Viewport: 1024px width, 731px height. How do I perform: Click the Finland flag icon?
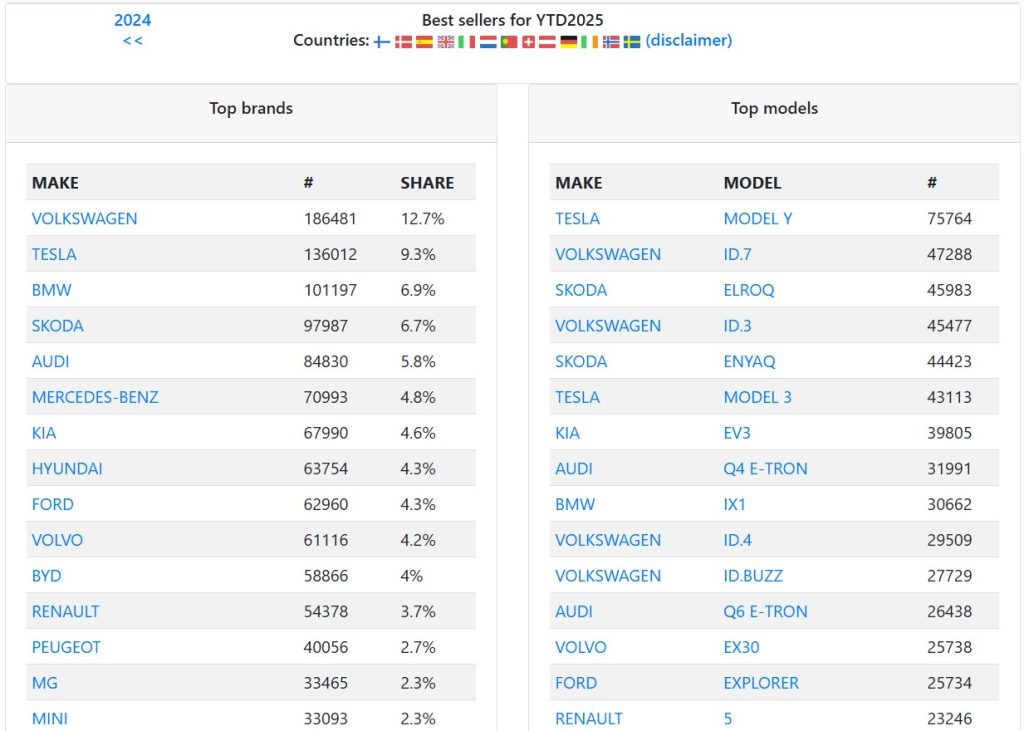382,42
